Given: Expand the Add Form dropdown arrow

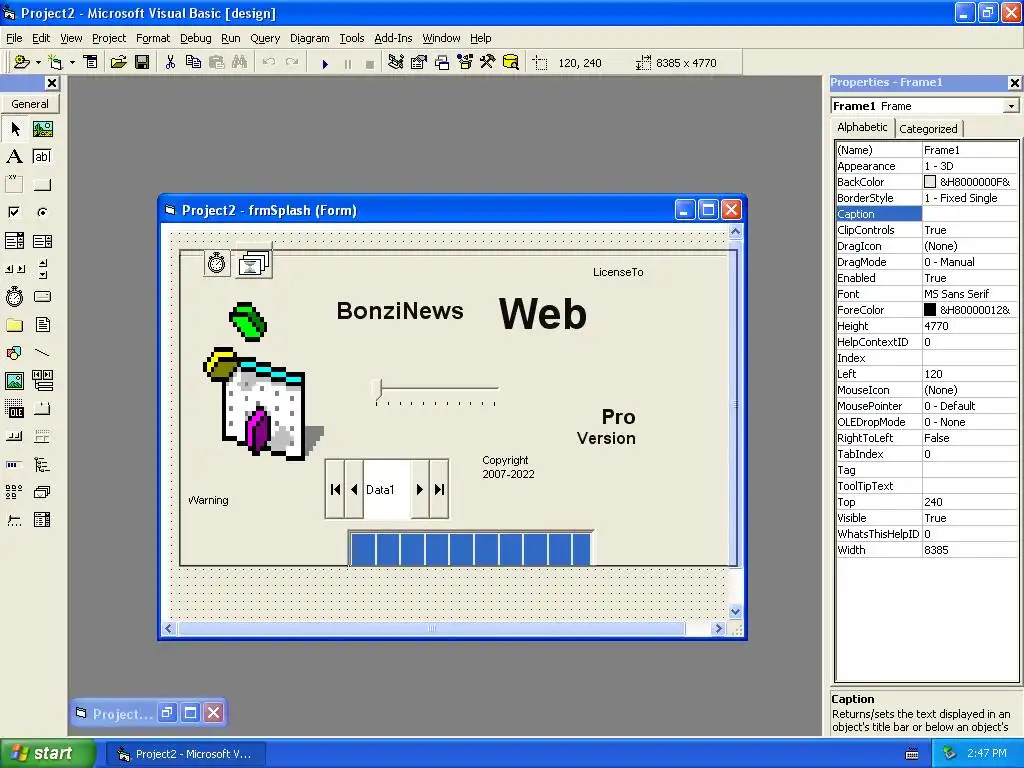Looking at the screenshot, I should click(x=72, y=63).
